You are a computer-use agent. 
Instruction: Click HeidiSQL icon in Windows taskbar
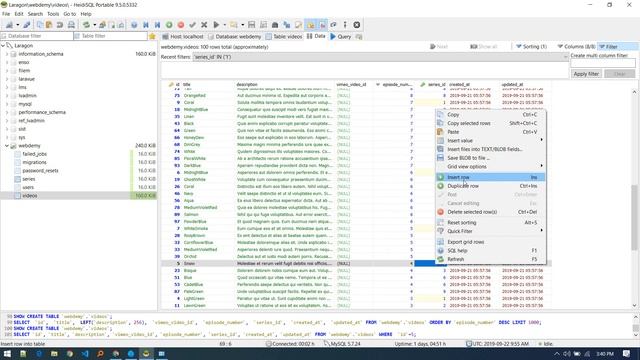pos(146,353)
